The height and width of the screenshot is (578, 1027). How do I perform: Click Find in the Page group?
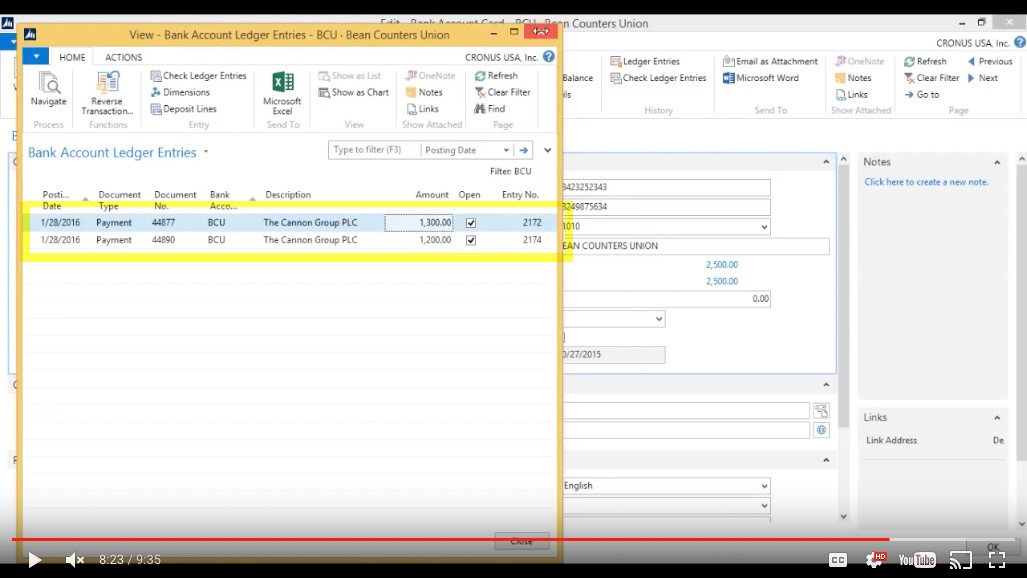tap(490, 109)
